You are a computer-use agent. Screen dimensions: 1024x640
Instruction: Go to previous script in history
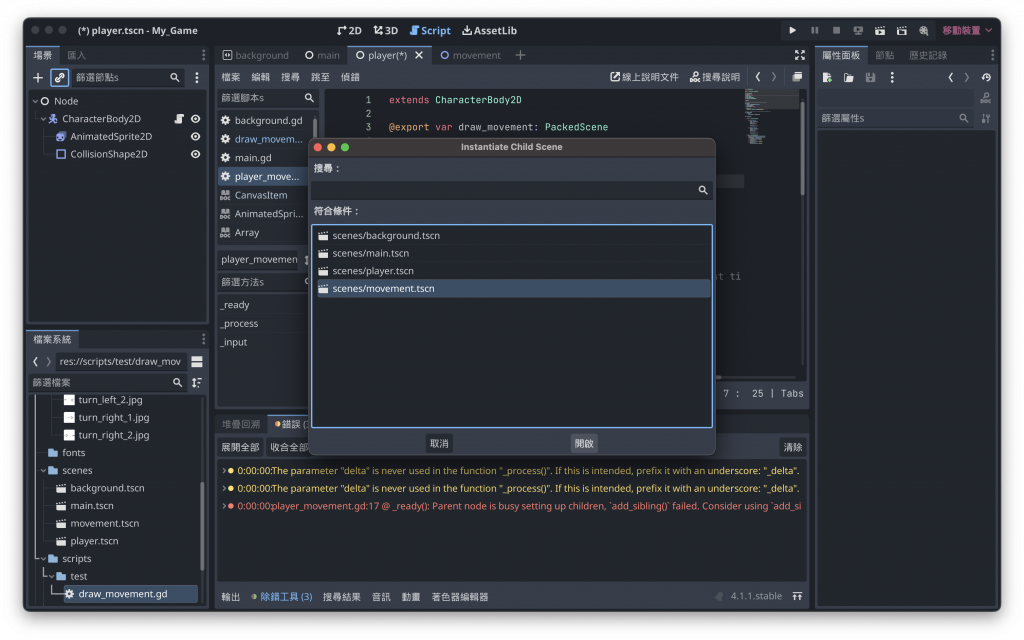click(x=758, y=77)
